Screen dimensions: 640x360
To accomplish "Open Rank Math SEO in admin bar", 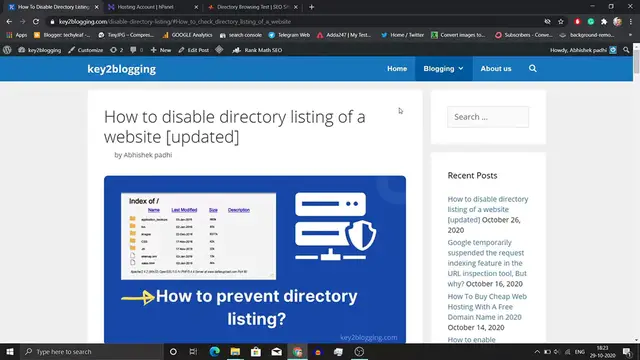I will click(x=257, y=50).
